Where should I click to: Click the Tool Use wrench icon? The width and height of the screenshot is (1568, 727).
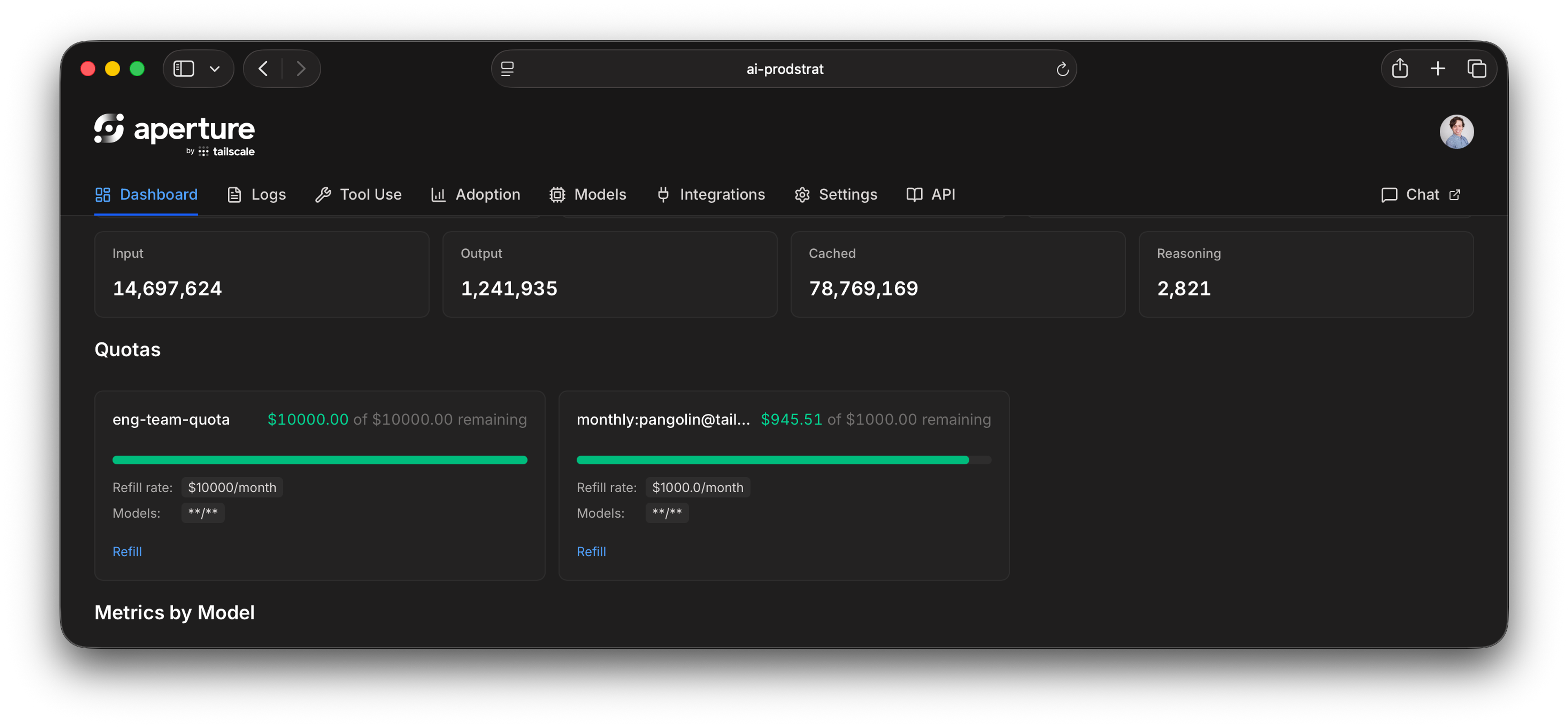click(x=323, y=195)
